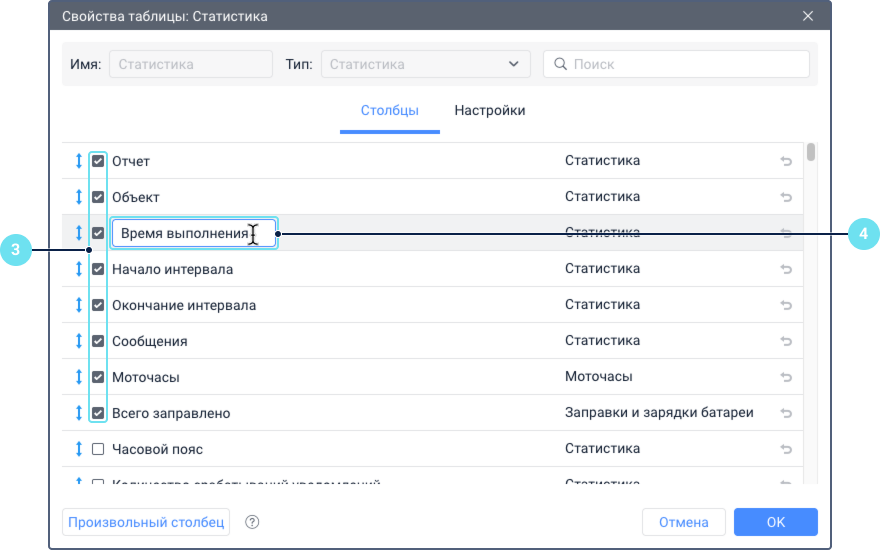Viewport: 880px width, 550px height.
Task: Click the Произвольный столбец button
Action: 146,522
